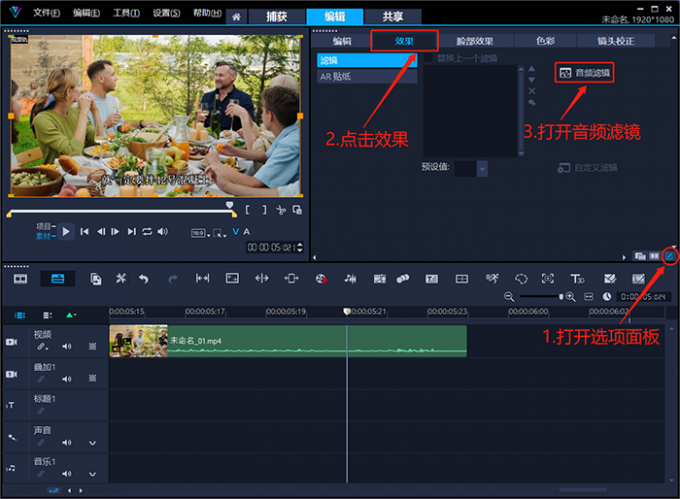680x499 pixels.
Task: Move filter down with the down arrow
Action: pyautogui.click(x=532, y=80)
